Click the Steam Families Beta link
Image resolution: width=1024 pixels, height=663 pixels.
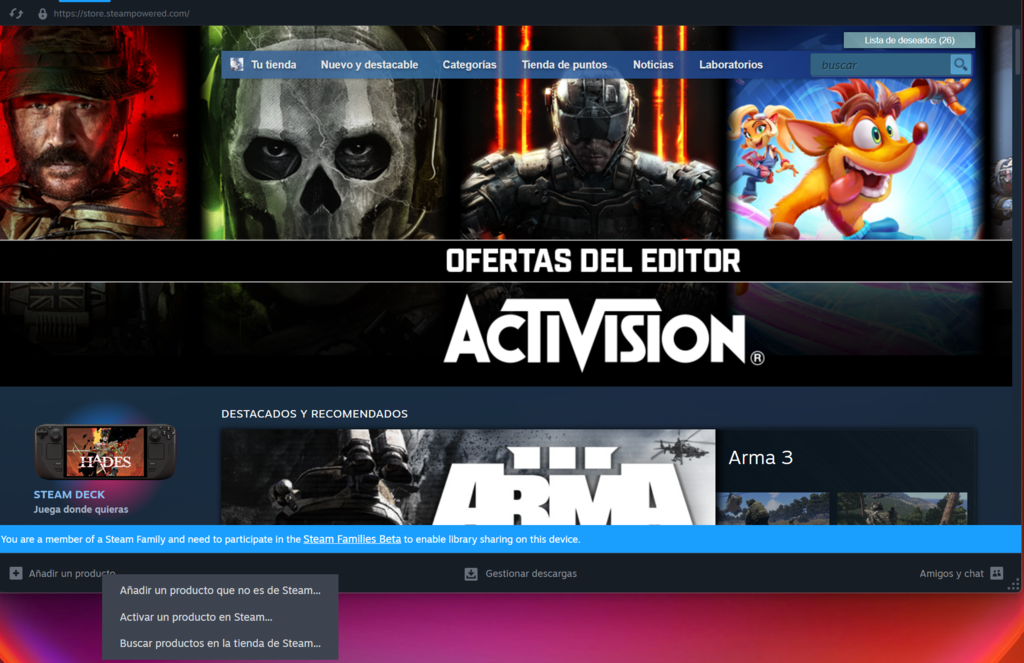[x=352, y=539]
